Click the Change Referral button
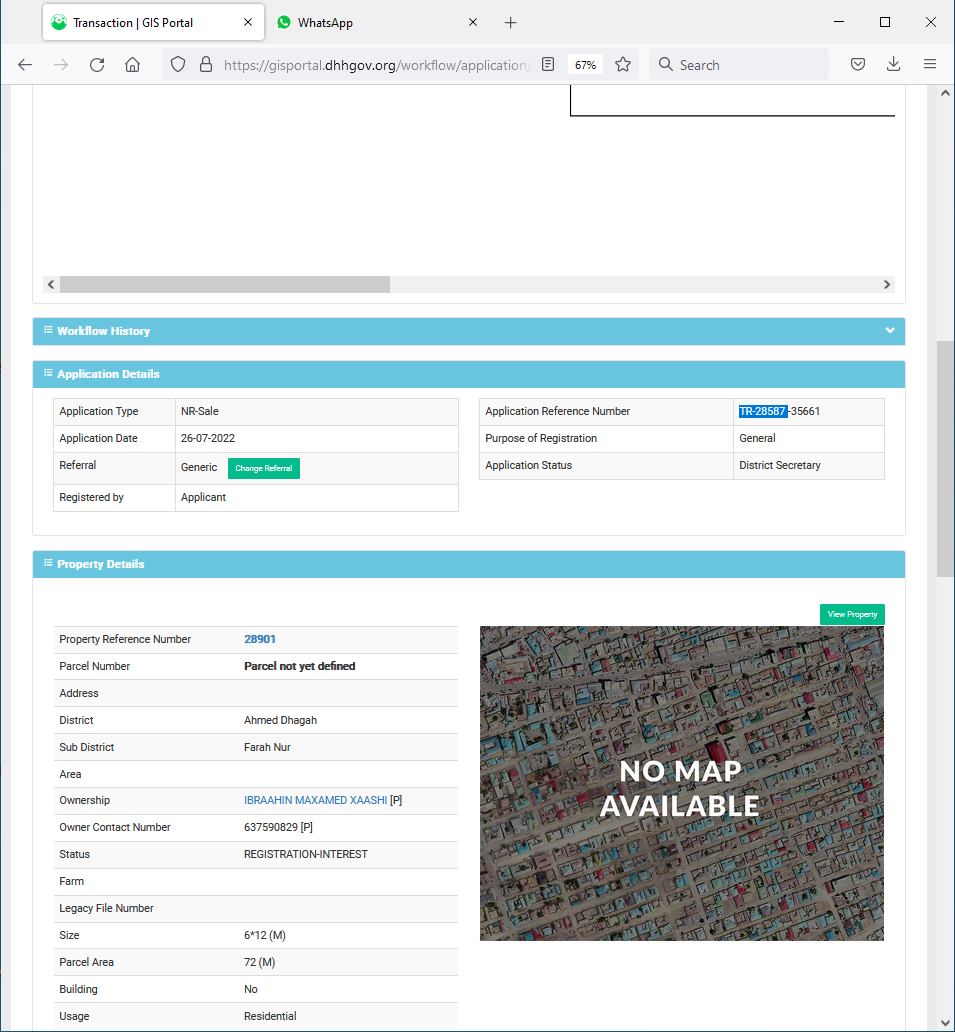 click(x=263, y=468)
